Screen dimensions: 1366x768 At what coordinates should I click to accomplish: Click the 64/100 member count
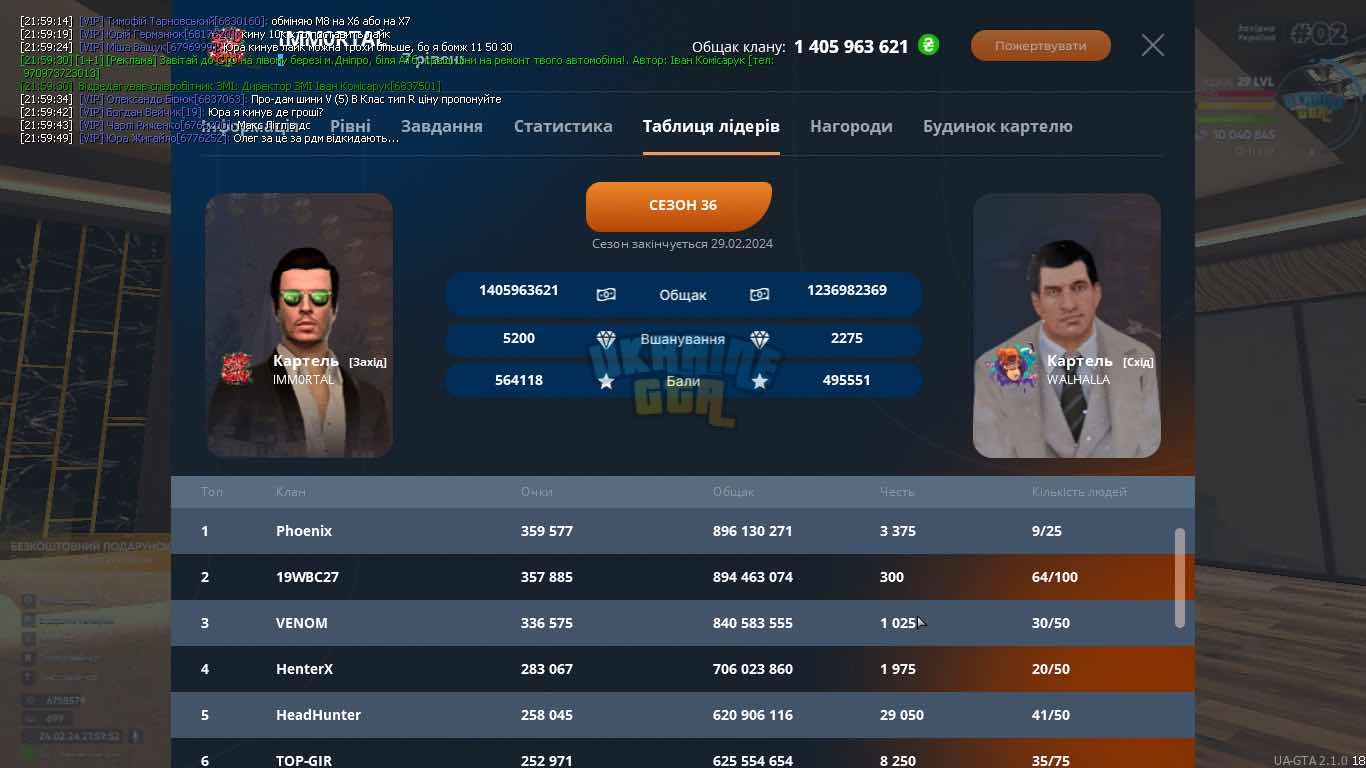[x=1055, y=577]
